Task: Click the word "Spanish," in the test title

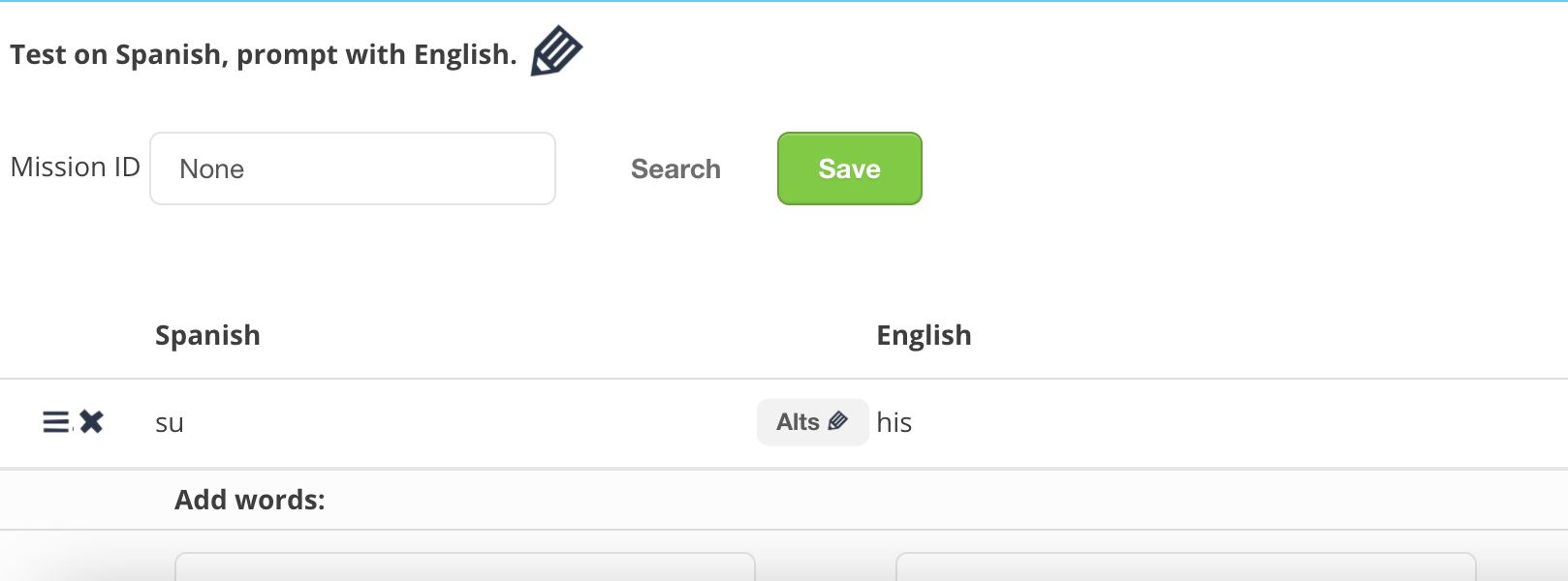Action: tap(172, 55)
